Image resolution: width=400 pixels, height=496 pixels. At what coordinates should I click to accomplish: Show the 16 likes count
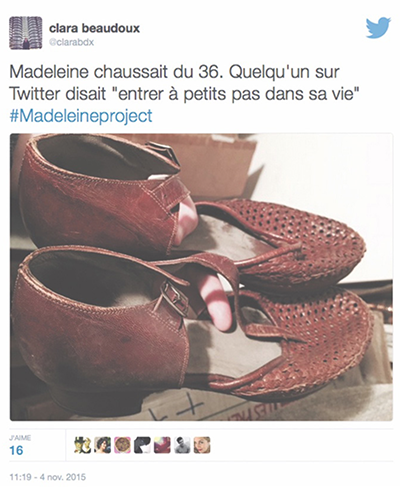(16, 450)
